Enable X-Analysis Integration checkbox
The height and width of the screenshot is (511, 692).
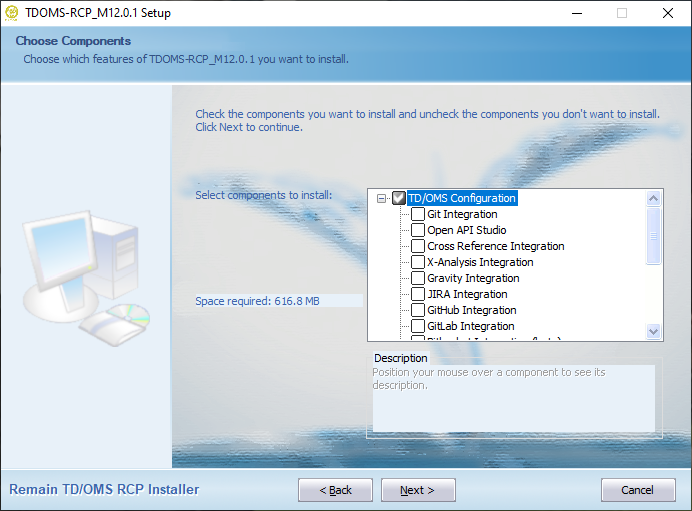pyautogui.click(x=418, y=262)
